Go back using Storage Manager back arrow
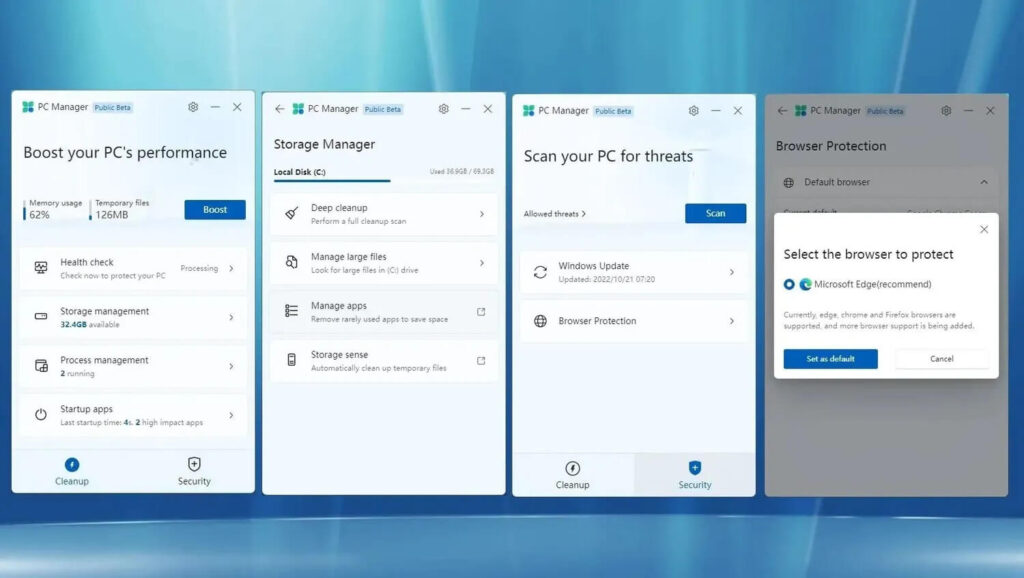This screenshot has width=1024, height=578. [279, 109]
